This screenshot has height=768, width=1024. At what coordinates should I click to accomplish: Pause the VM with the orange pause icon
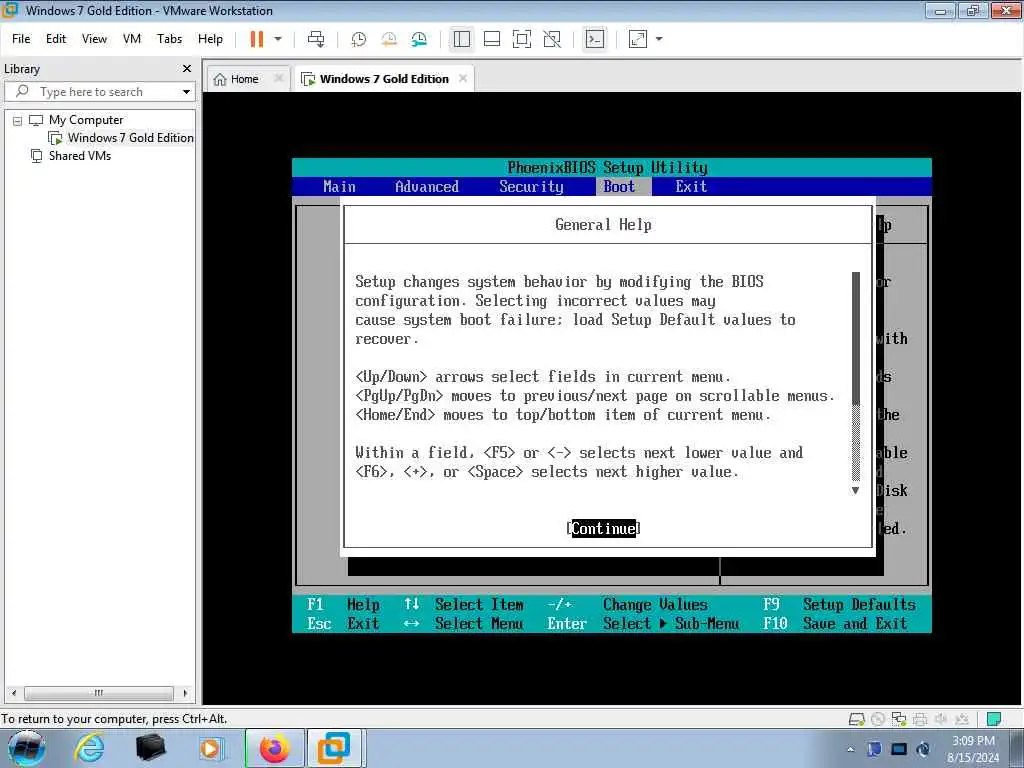pyautogui.click(x=257, y=39)
